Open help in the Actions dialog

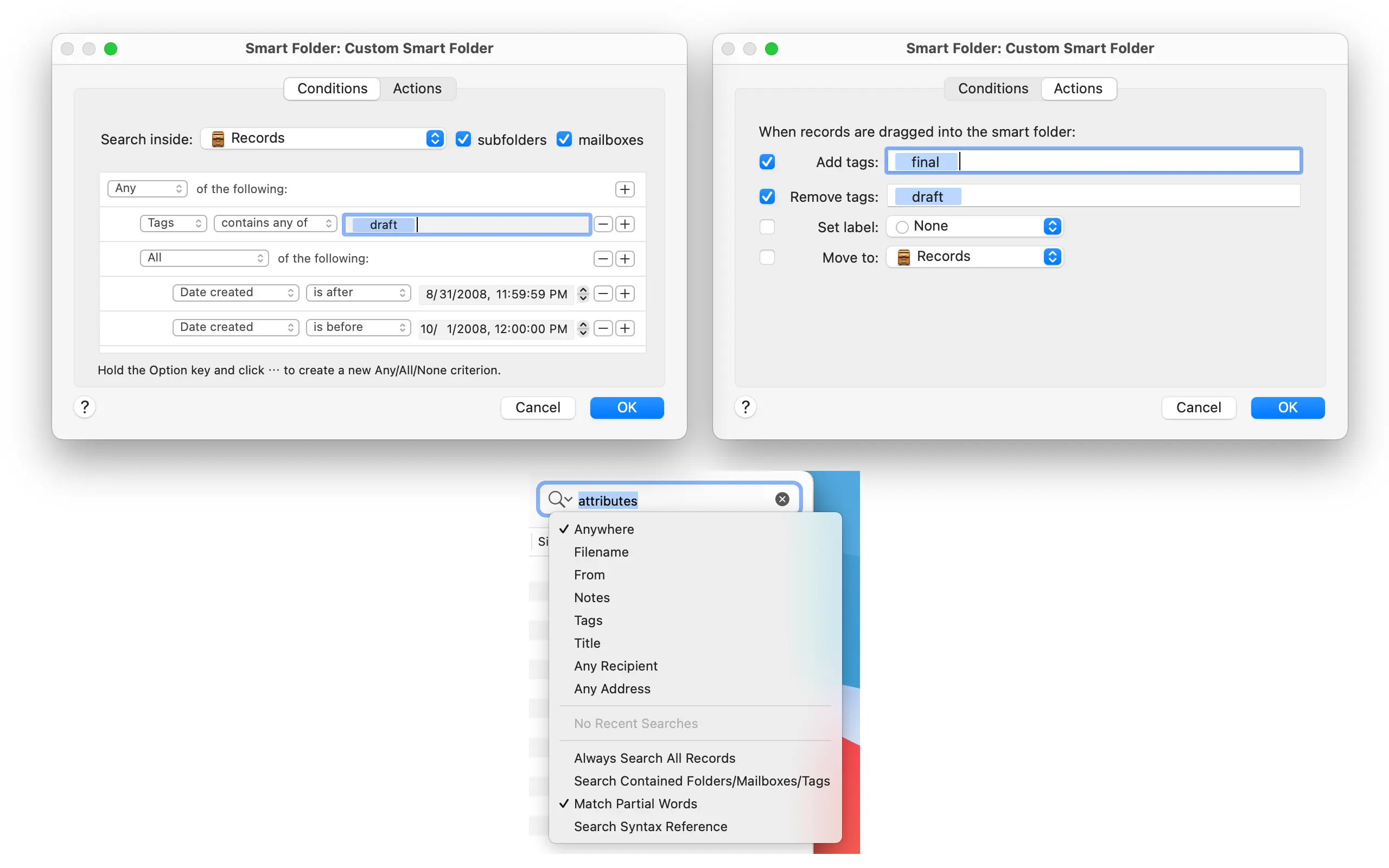click(745, 407)
